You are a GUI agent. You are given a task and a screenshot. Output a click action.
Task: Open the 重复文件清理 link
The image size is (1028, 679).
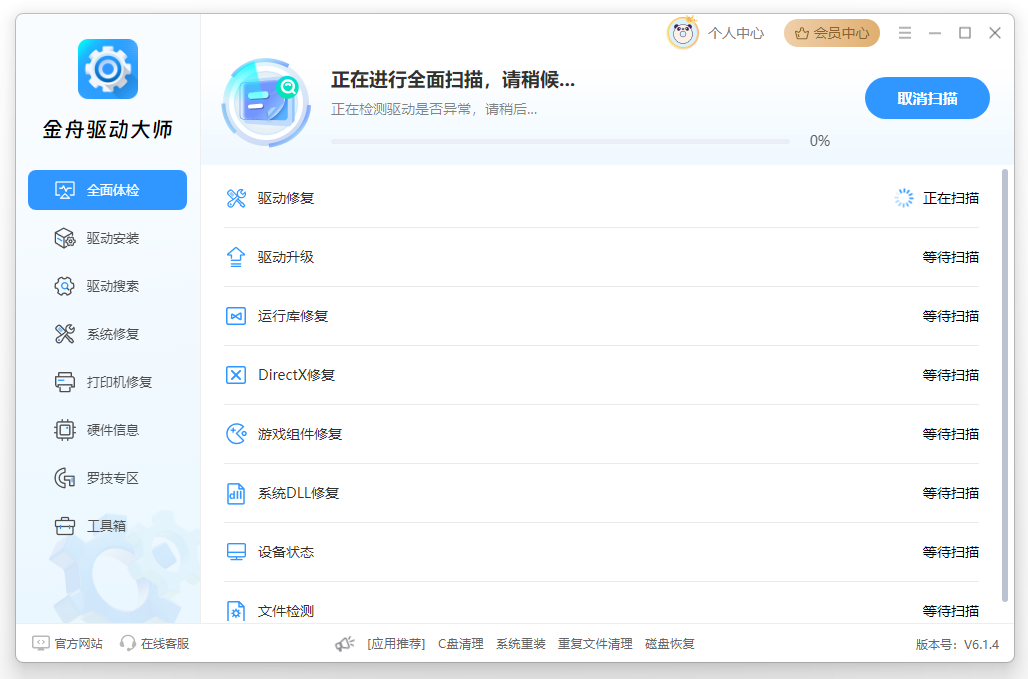[595, 644]
